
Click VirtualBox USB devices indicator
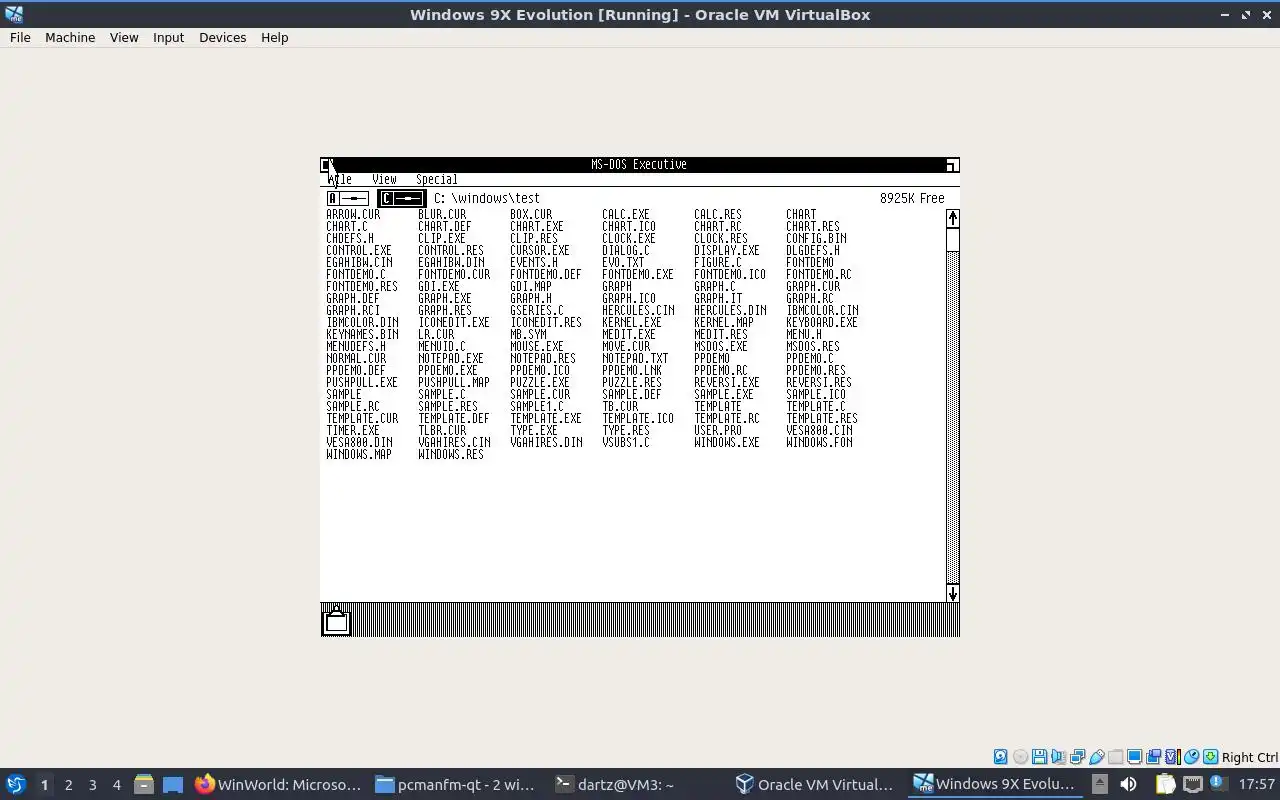[1096, 757]
